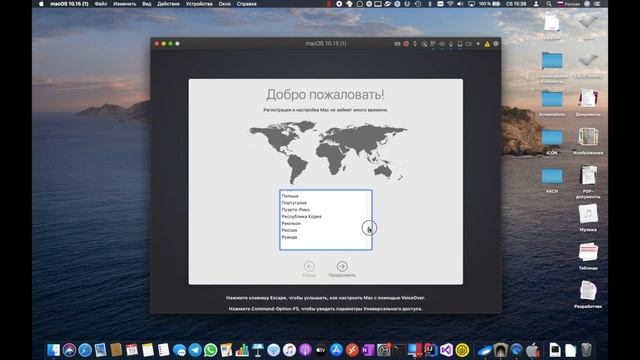Open Terminal from the Dock

[399, 350]
